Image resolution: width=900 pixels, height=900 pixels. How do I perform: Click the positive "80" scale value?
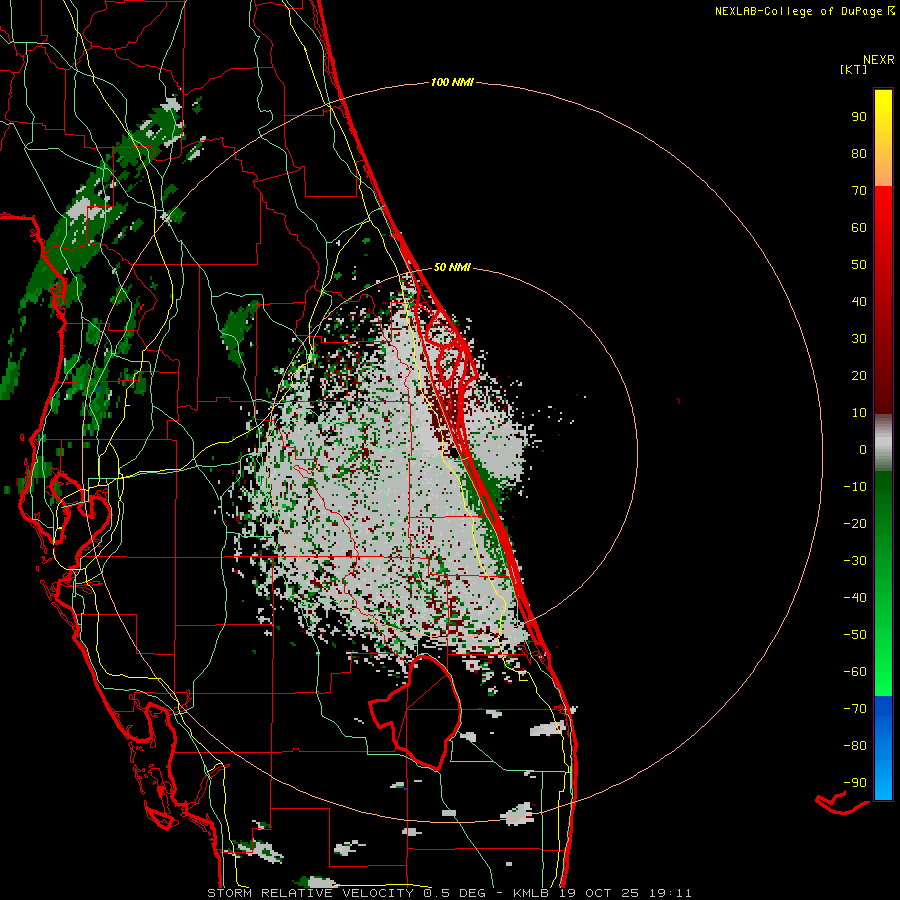pyautogui.click(x=859, y=154)
